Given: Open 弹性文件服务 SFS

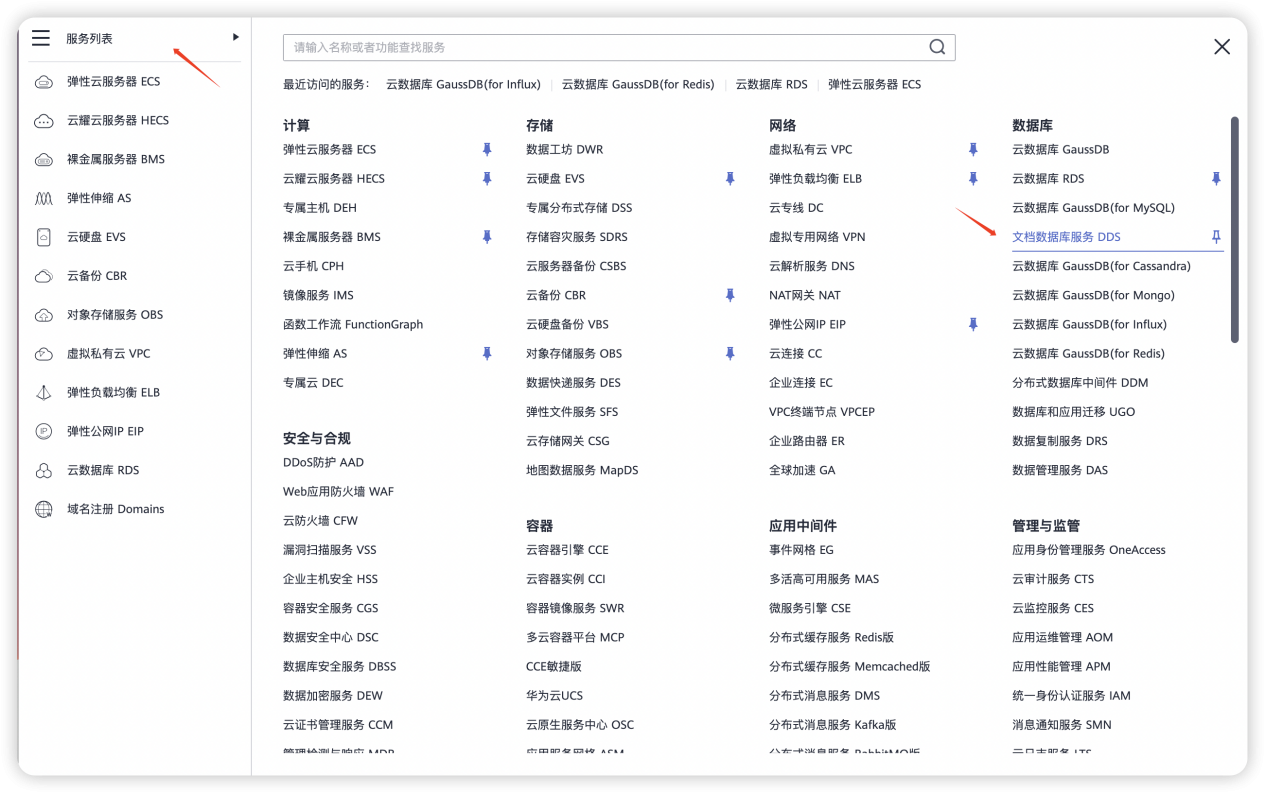Looking at the screenshot, I should click(572, 412).
